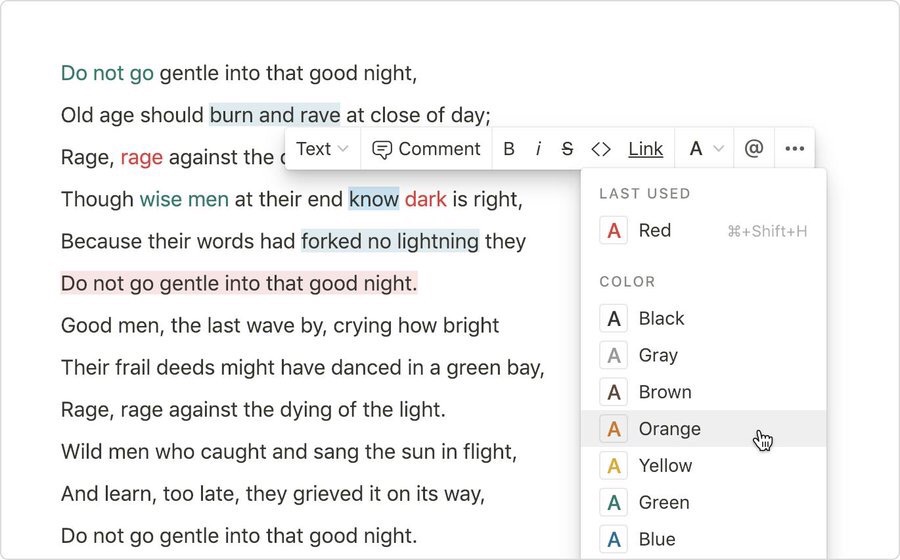The width and height of the screenshot is (900, 560).
Task: Click the gray A color swatch
Action: pos(614,355)
